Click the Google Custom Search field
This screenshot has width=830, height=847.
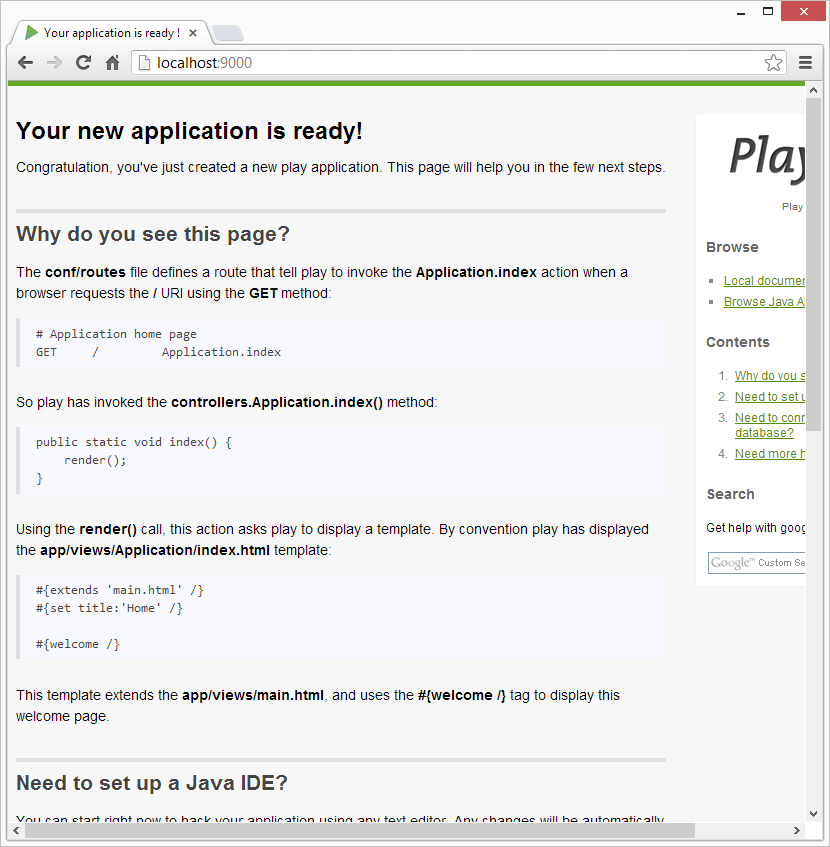point(757,562)
